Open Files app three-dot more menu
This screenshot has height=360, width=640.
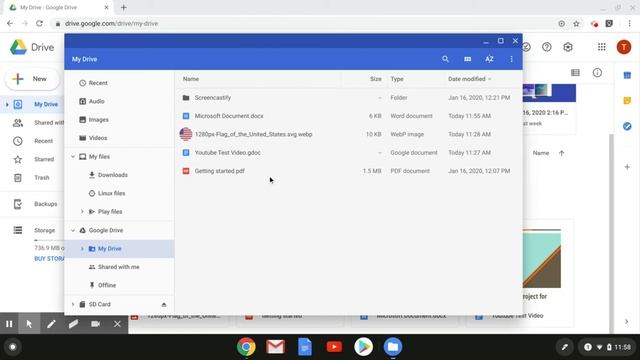pyautogui.click(x=511, y=59)
